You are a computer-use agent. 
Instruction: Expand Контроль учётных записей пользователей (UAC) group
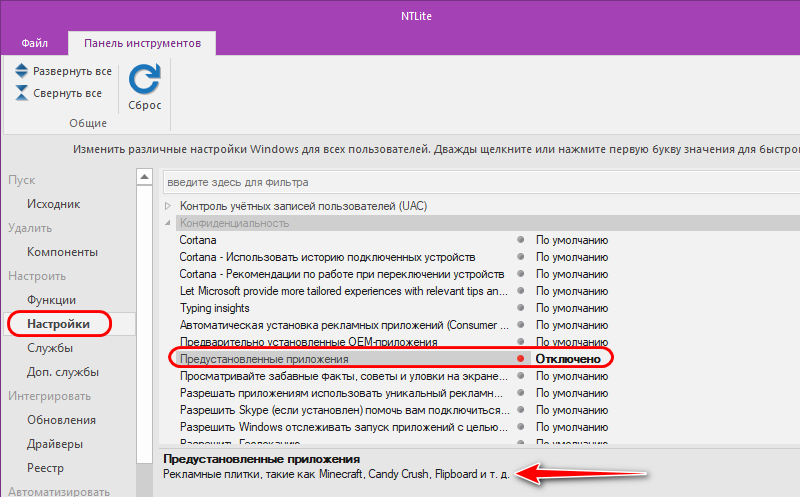coord(168,206)
